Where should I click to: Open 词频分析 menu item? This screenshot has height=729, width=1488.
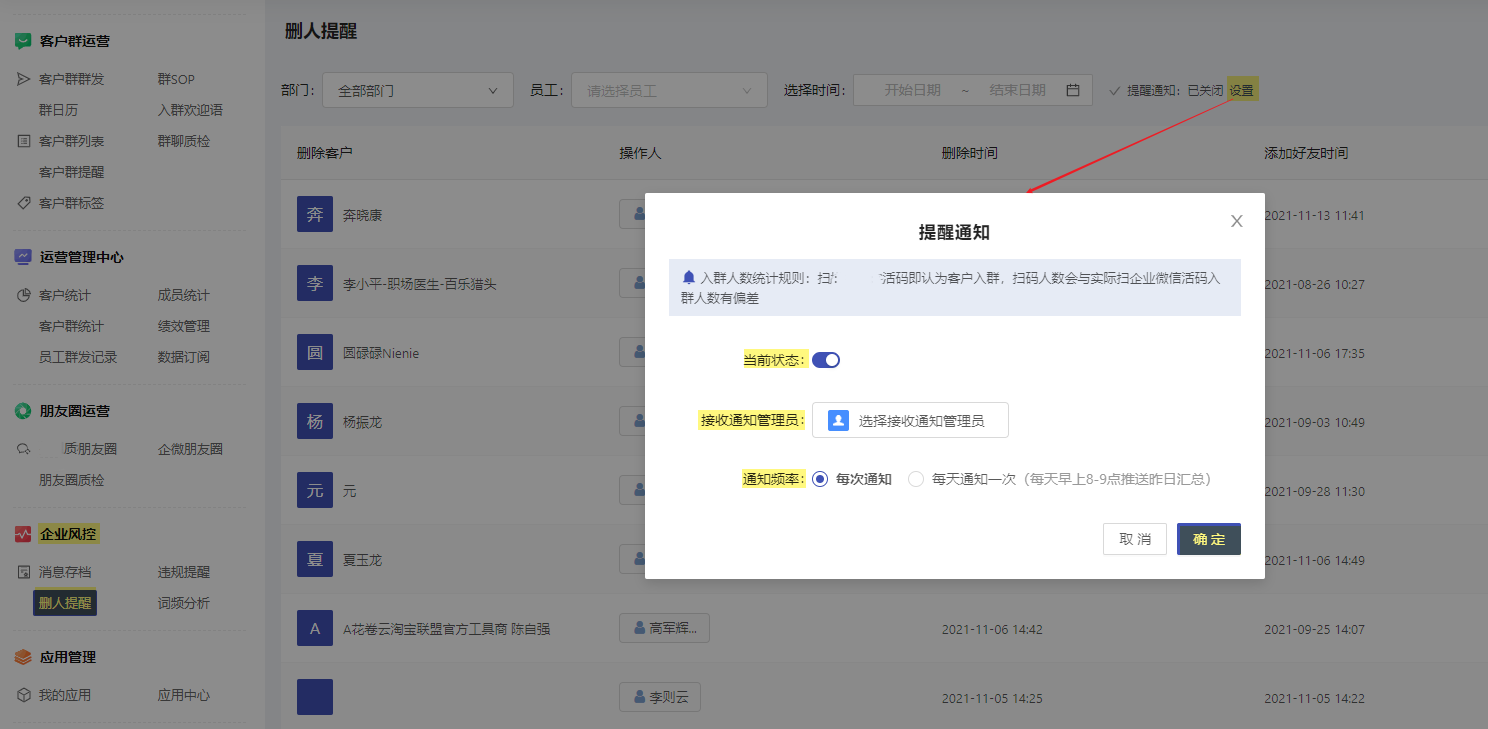pyautogui.click(x=184, y=603)
